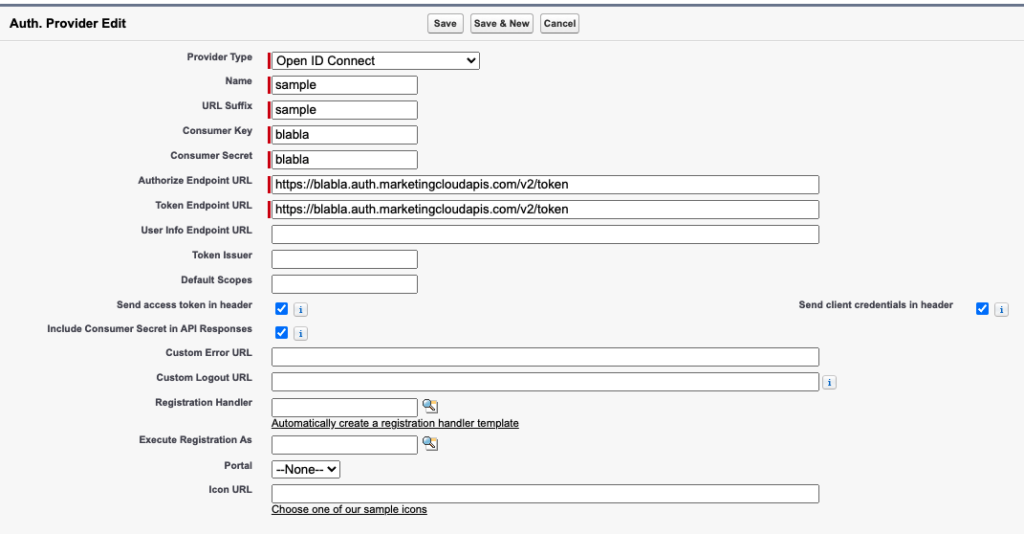
Task: Click the Default Scopes input box
Action: (x=344, y=285)
